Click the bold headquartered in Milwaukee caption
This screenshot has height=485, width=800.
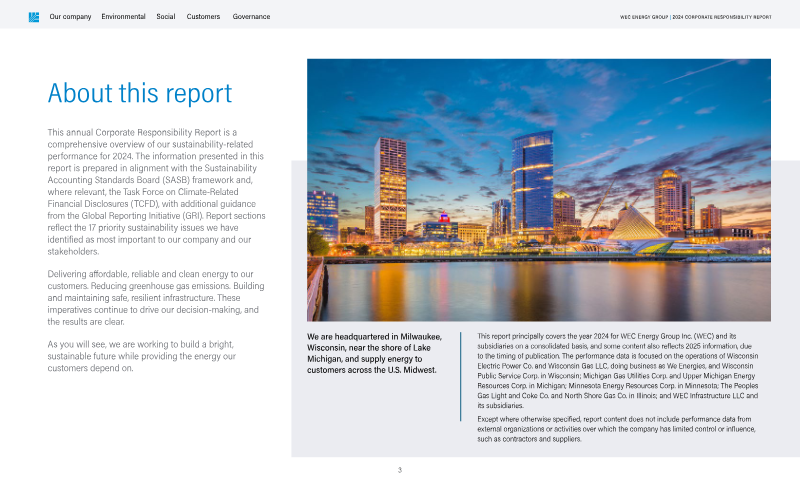point(375,353)
